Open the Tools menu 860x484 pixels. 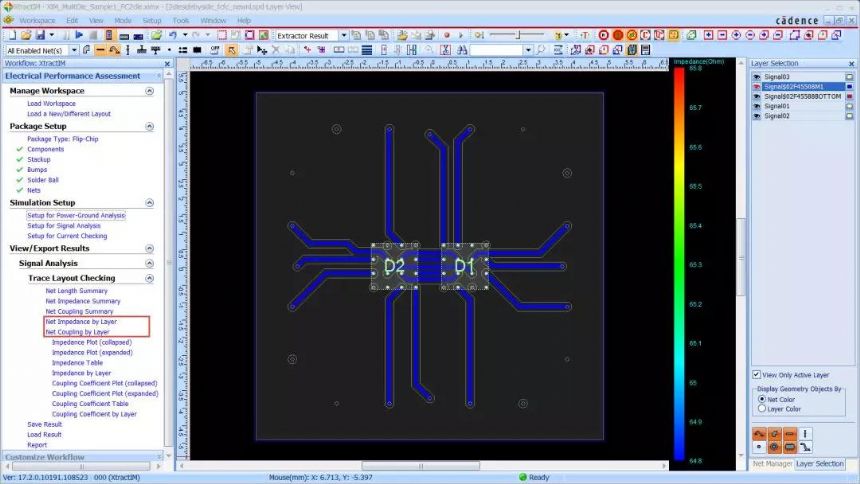coord(180,20)
